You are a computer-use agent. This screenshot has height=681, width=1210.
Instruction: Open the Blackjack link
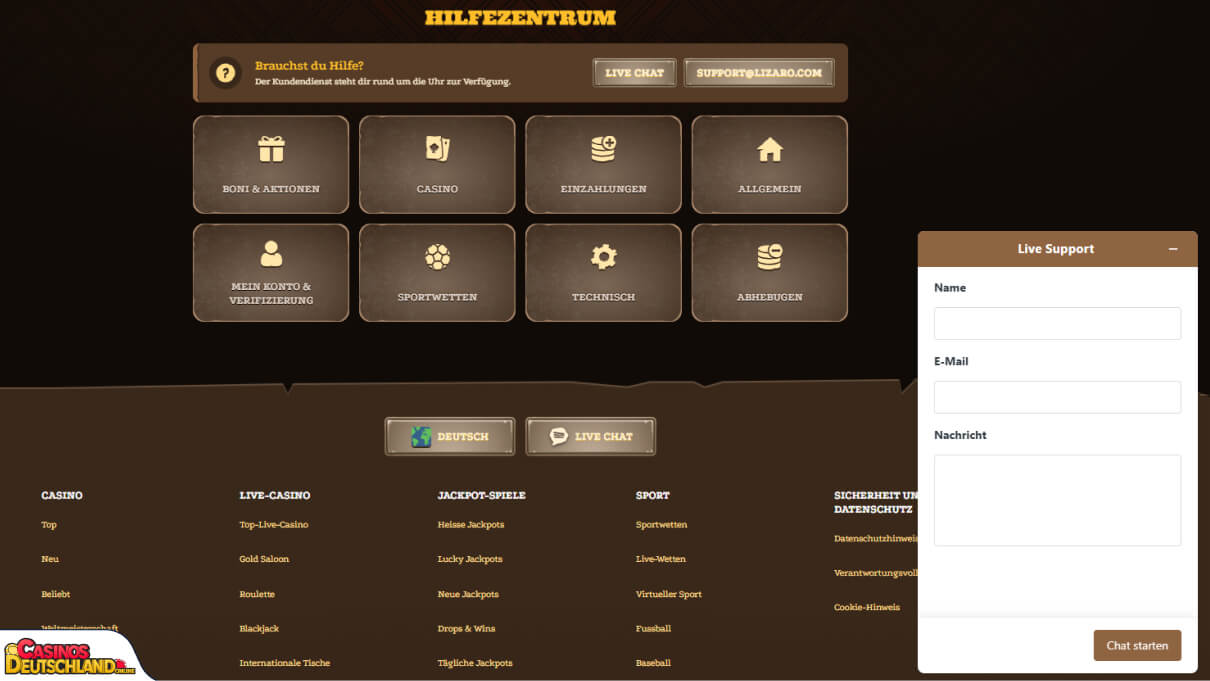pyautogui.click(x=259, y=629)
